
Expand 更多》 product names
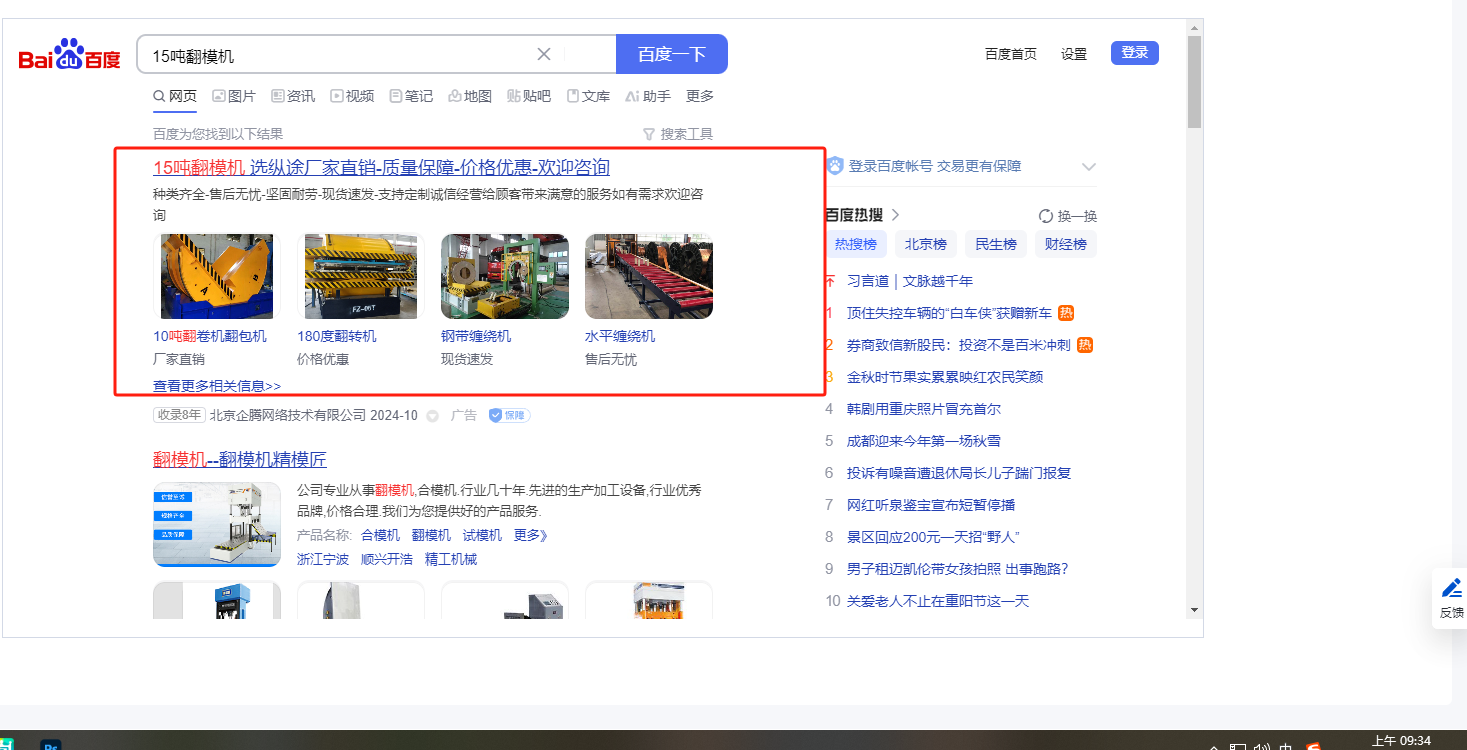531,535
